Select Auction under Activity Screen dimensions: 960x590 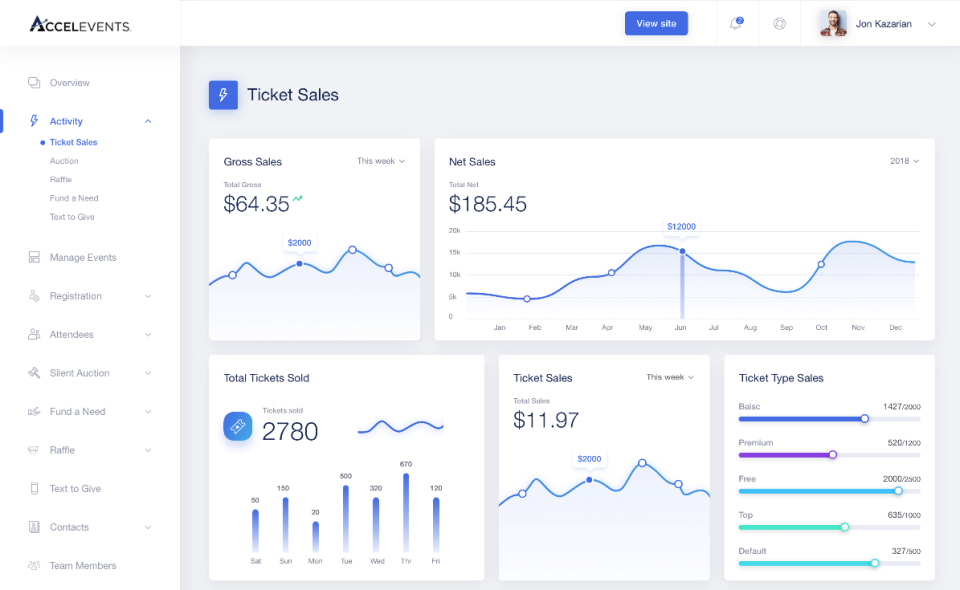click(x=64, y=161)
